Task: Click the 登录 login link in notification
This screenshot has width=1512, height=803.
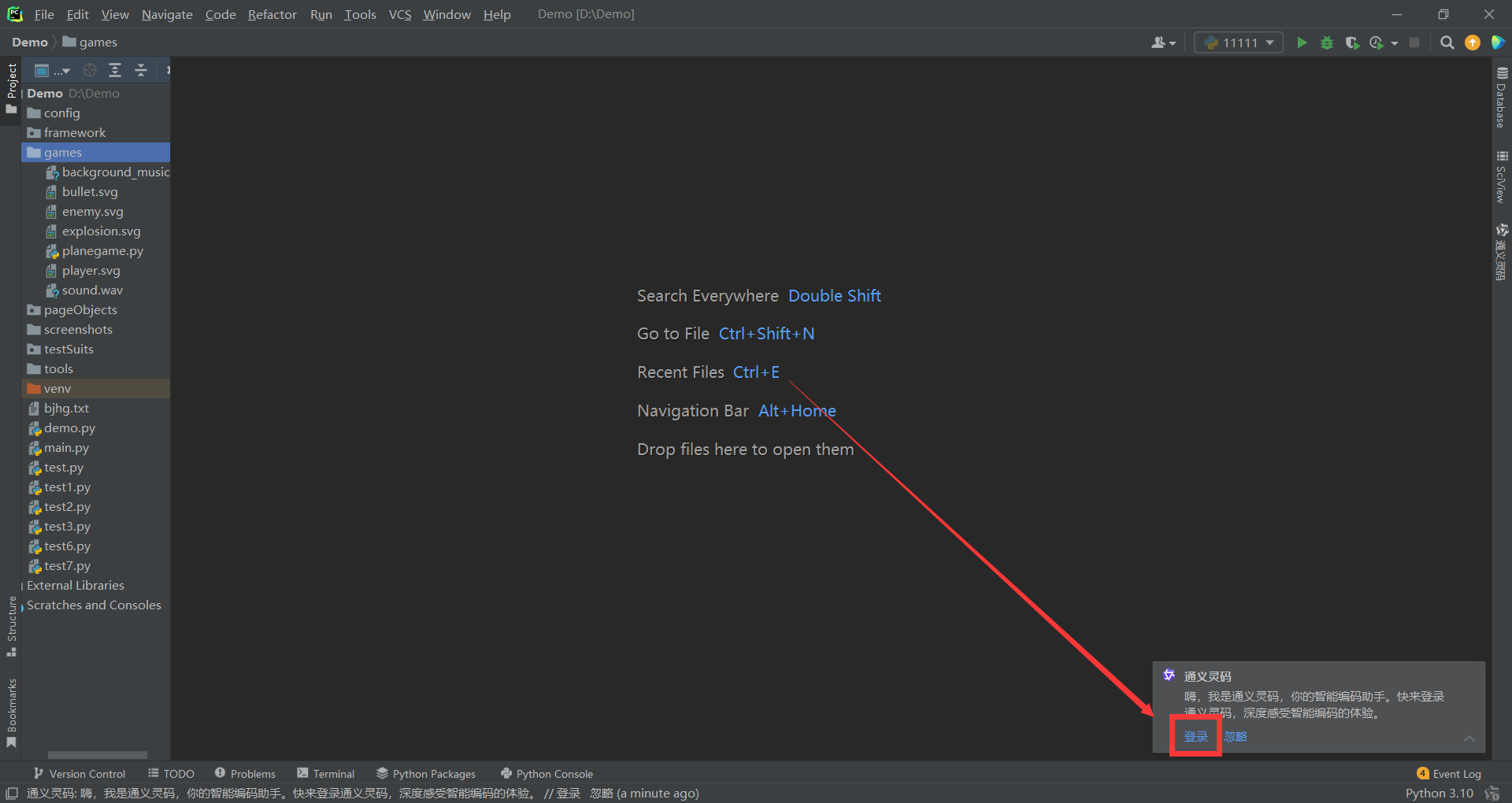Action: coord(1195,736)
